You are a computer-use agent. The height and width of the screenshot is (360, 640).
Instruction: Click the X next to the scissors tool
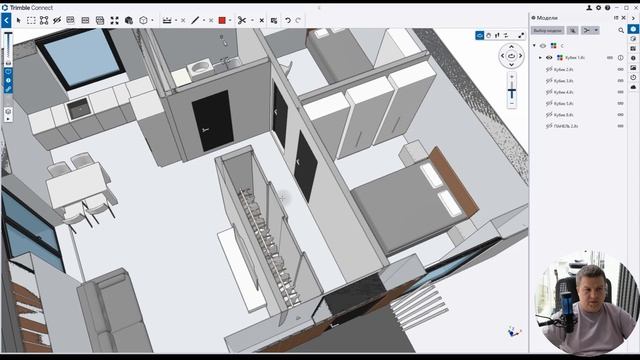click(x=262, y=20)
